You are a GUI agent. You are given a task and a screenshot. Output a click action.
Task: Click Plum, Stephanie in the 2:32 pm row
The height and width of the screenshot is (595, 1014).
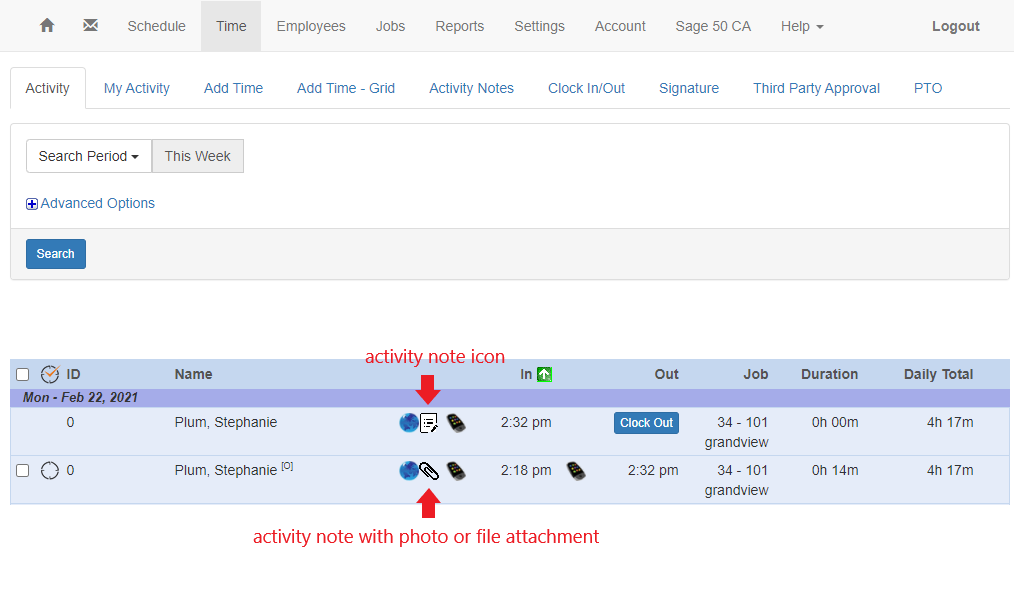[x=226, y=422]
